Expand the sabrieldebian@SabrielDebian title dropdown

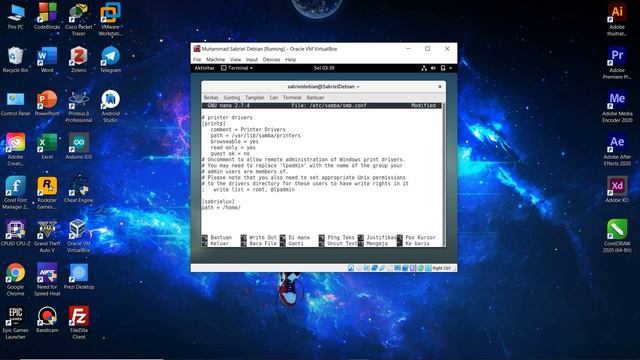click(323, 87)
